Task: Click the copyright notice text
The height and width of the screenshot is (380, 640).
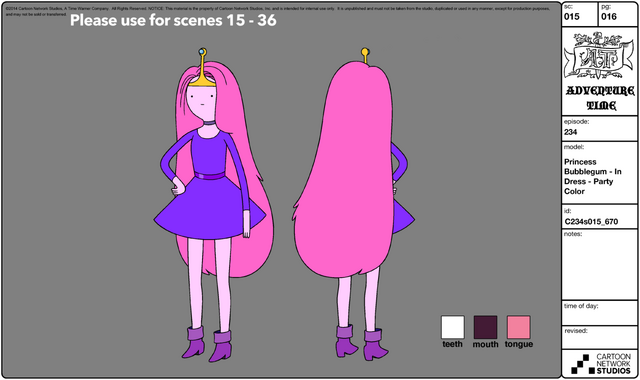Action: click(x=278, y=11)
